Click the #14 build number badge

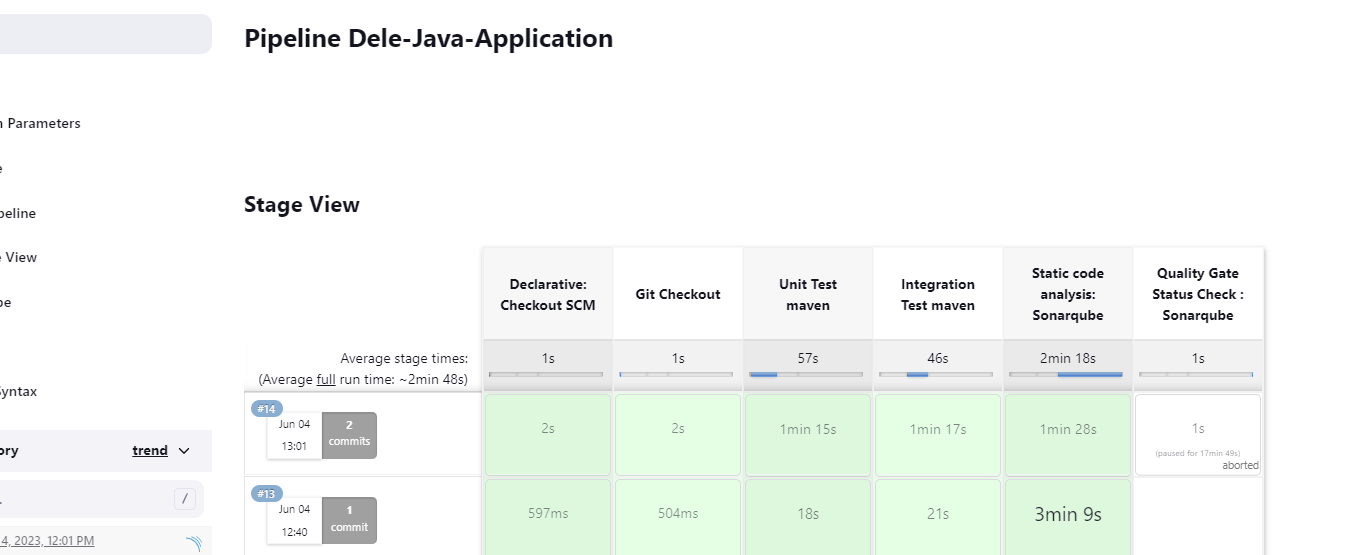click(x=267, y=408)
